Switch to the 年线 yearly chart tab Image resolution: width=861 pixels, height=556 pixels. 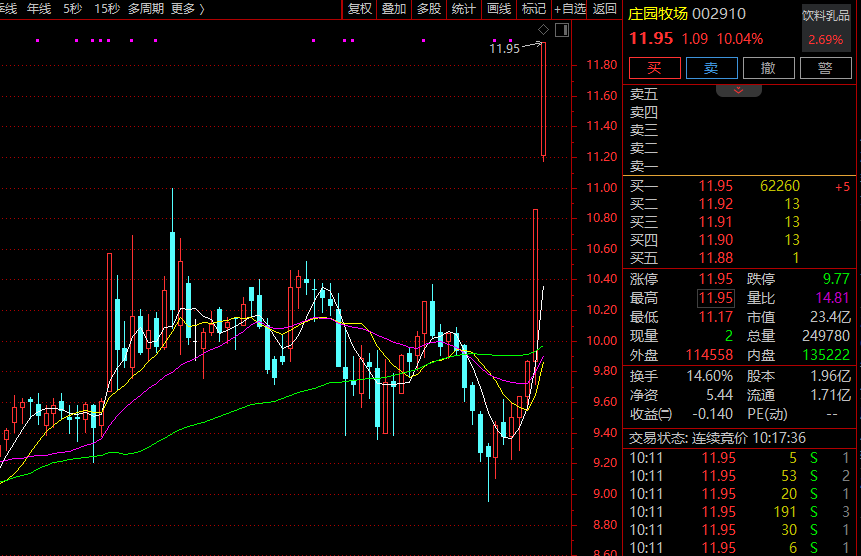[39, 9]
